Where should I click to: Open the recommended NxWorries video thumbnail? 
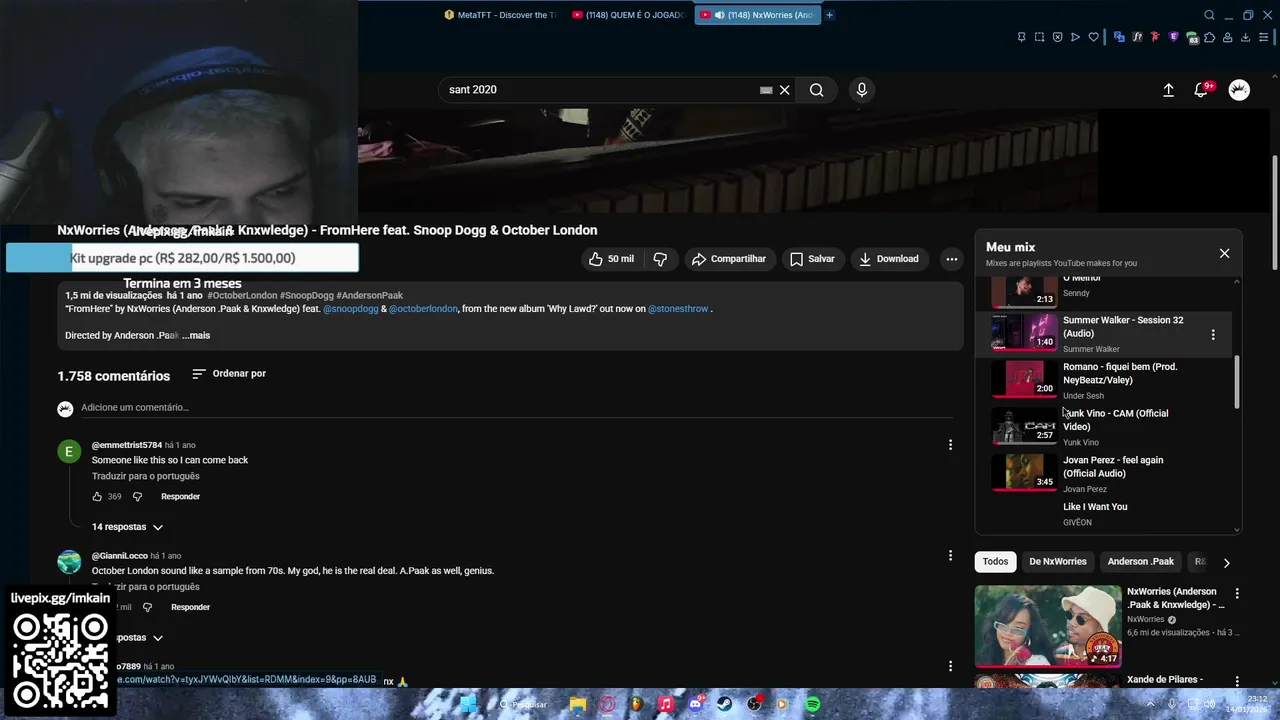tap(1048, 626)
